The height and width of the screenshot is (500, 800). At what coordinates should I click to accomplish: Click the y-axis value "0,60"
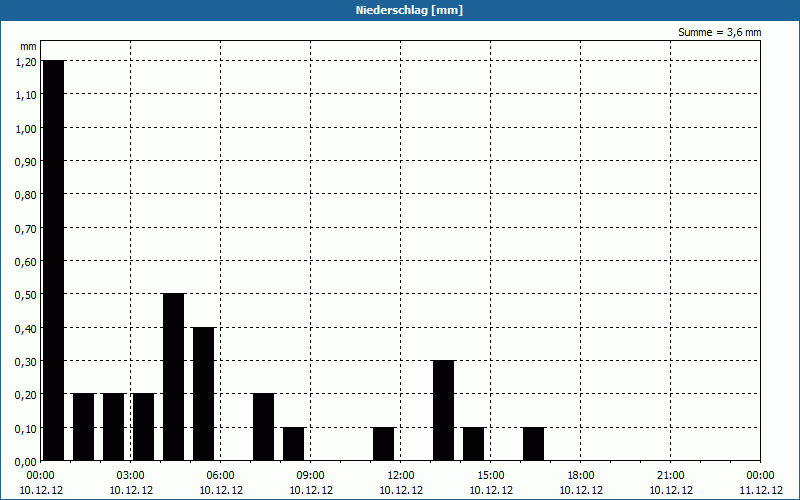[x=26, y=262]
